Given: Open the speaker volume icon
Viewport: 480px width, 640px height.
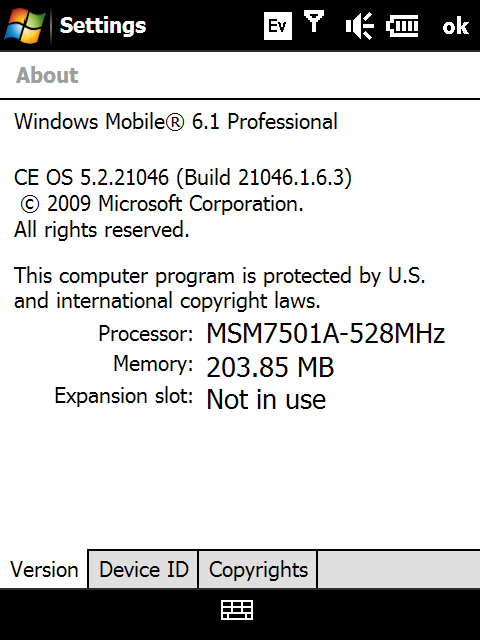Looking at the screenshot, I should click(x=359, y=26).
